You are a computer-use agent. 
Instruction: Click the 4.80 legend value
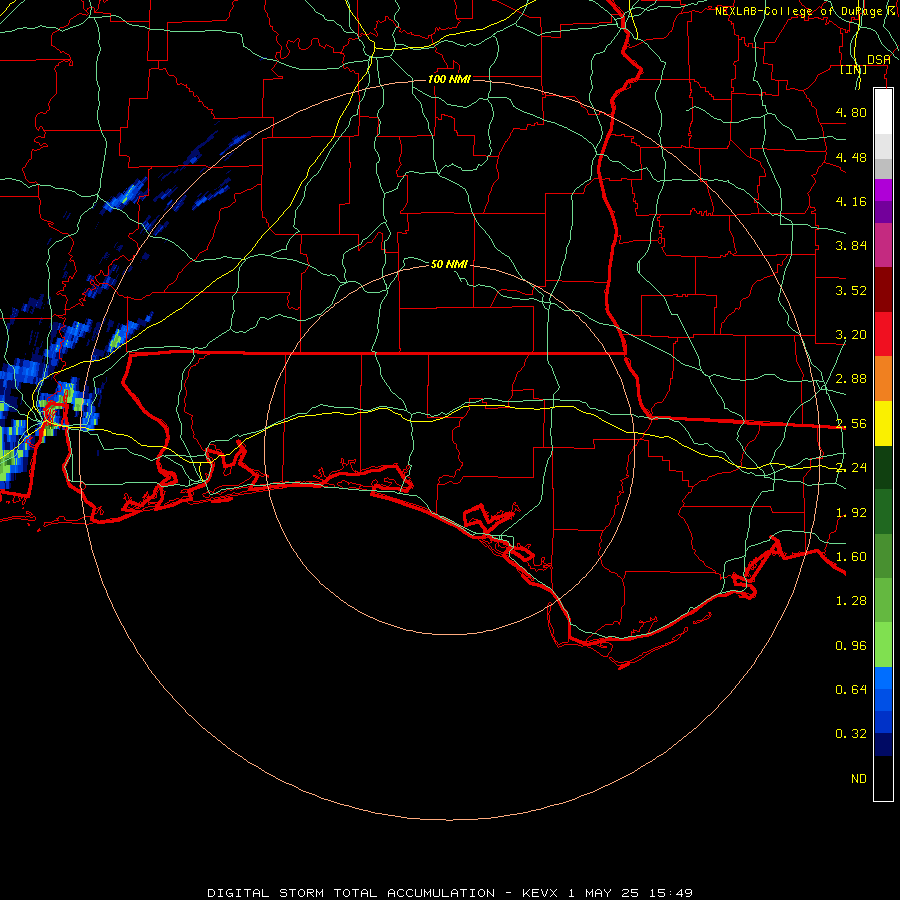851,112
